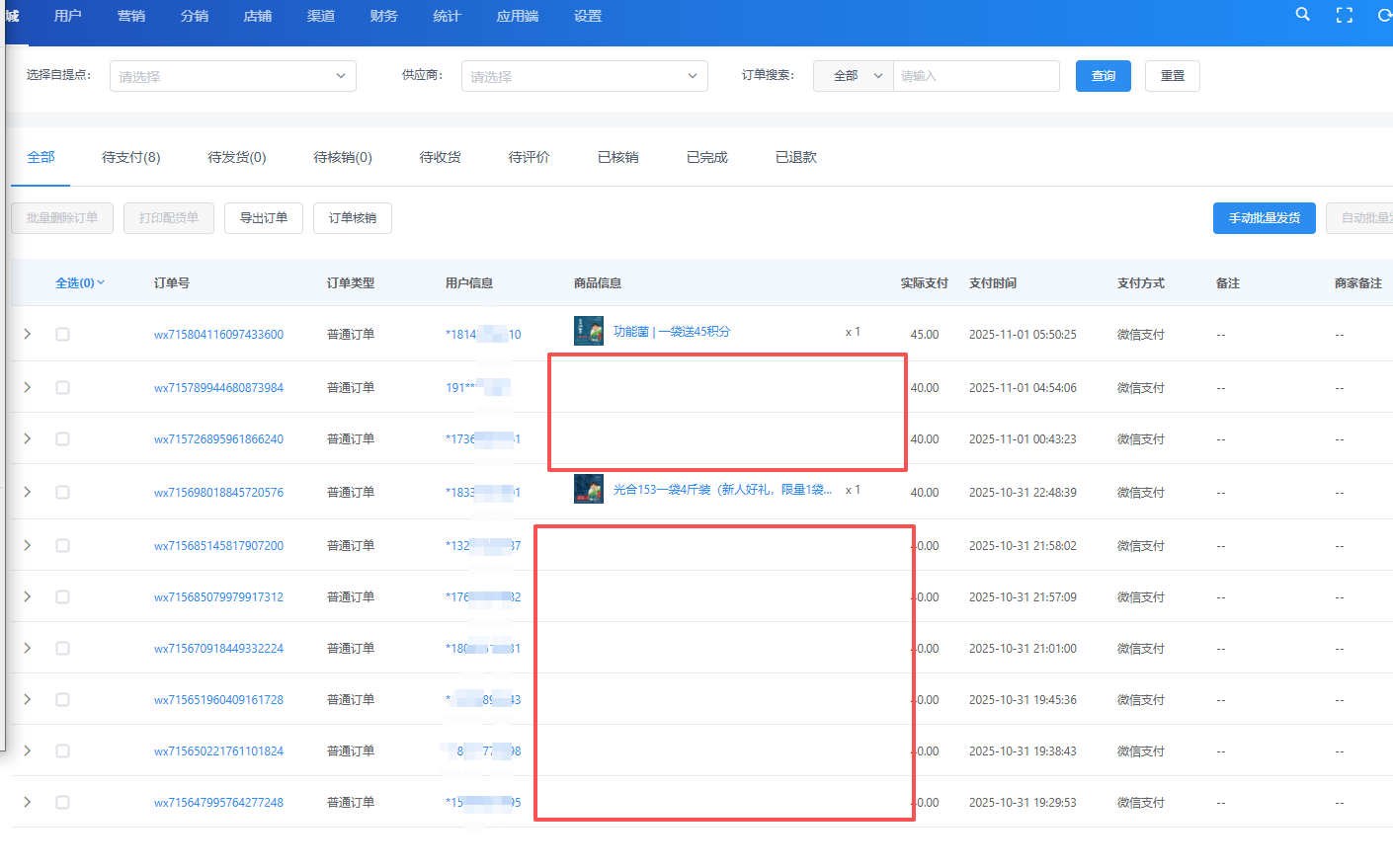
Task: Open the 财务 menu in top navigation
Action: [x=383, y=16]
